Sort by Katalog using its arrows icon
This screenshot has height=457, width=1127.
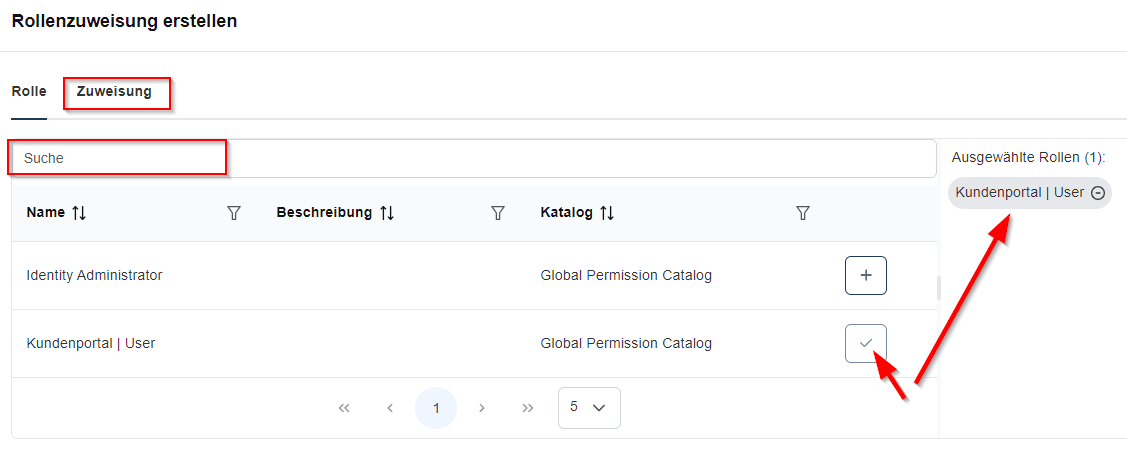point(607,213)
